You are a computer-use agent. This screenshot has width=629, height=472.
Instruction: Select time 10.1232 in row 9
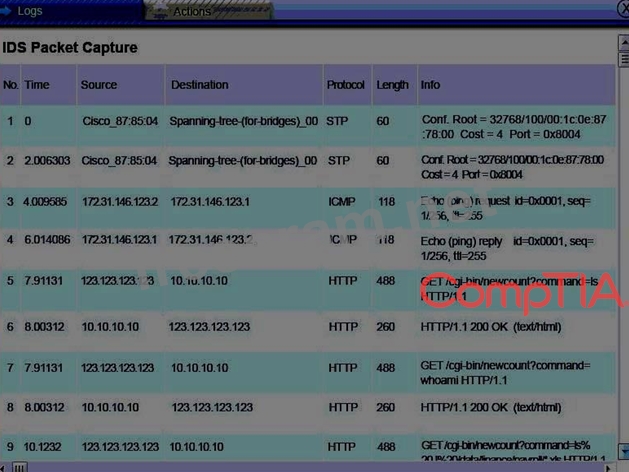[x=42, y=447]
